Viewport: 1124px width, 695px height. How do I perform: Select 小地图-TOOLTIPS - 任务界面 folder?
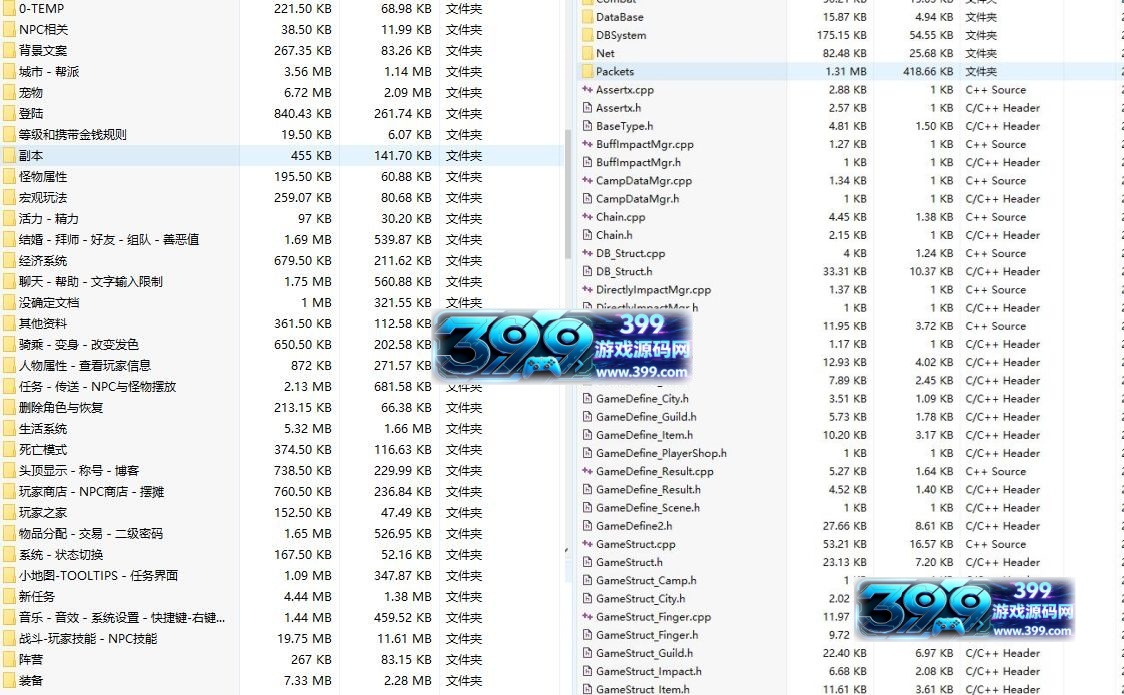[98, 575]
